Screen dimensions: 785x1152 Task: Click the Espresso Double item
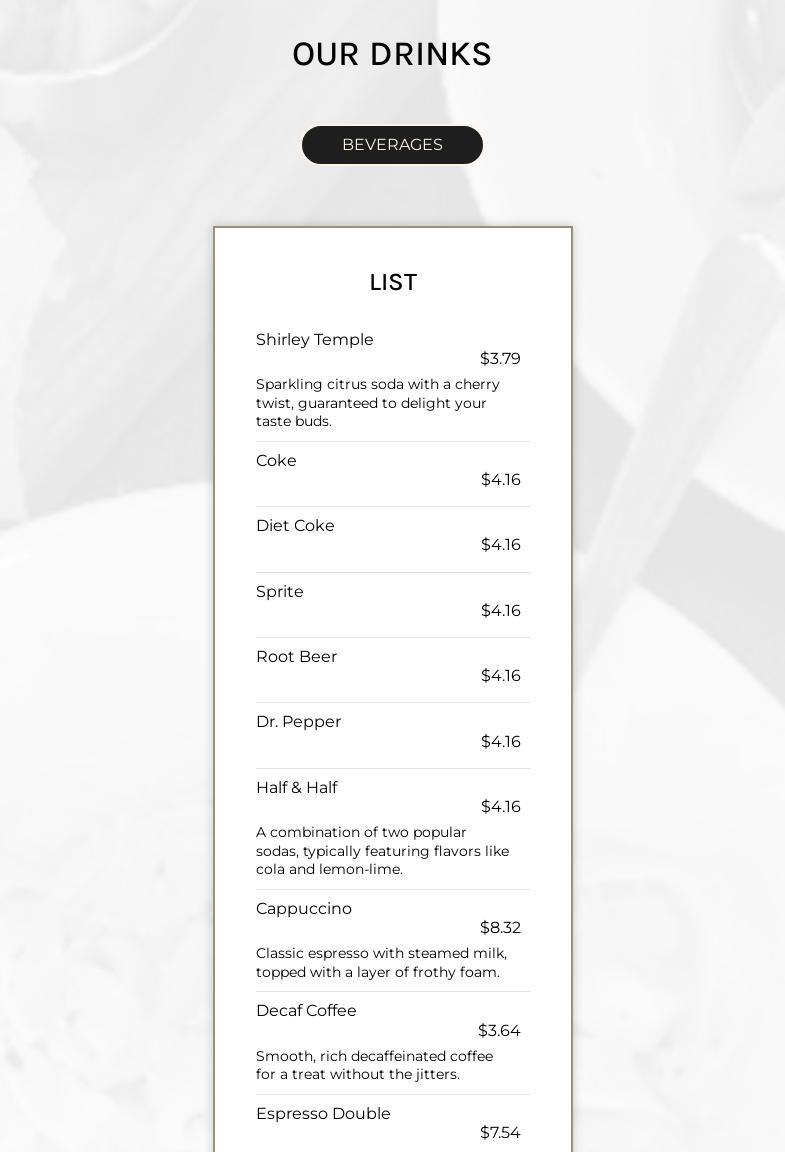[x=323, y=1113]
